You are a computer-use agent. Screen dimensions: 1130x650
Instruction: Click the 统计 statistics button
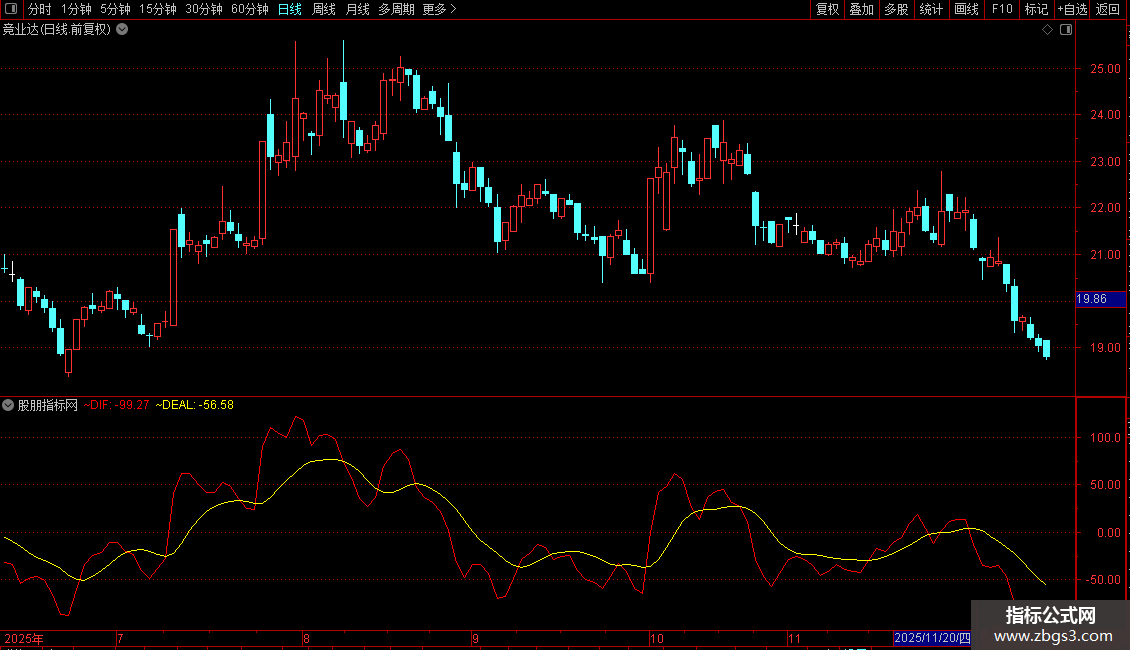pos(931,9)
